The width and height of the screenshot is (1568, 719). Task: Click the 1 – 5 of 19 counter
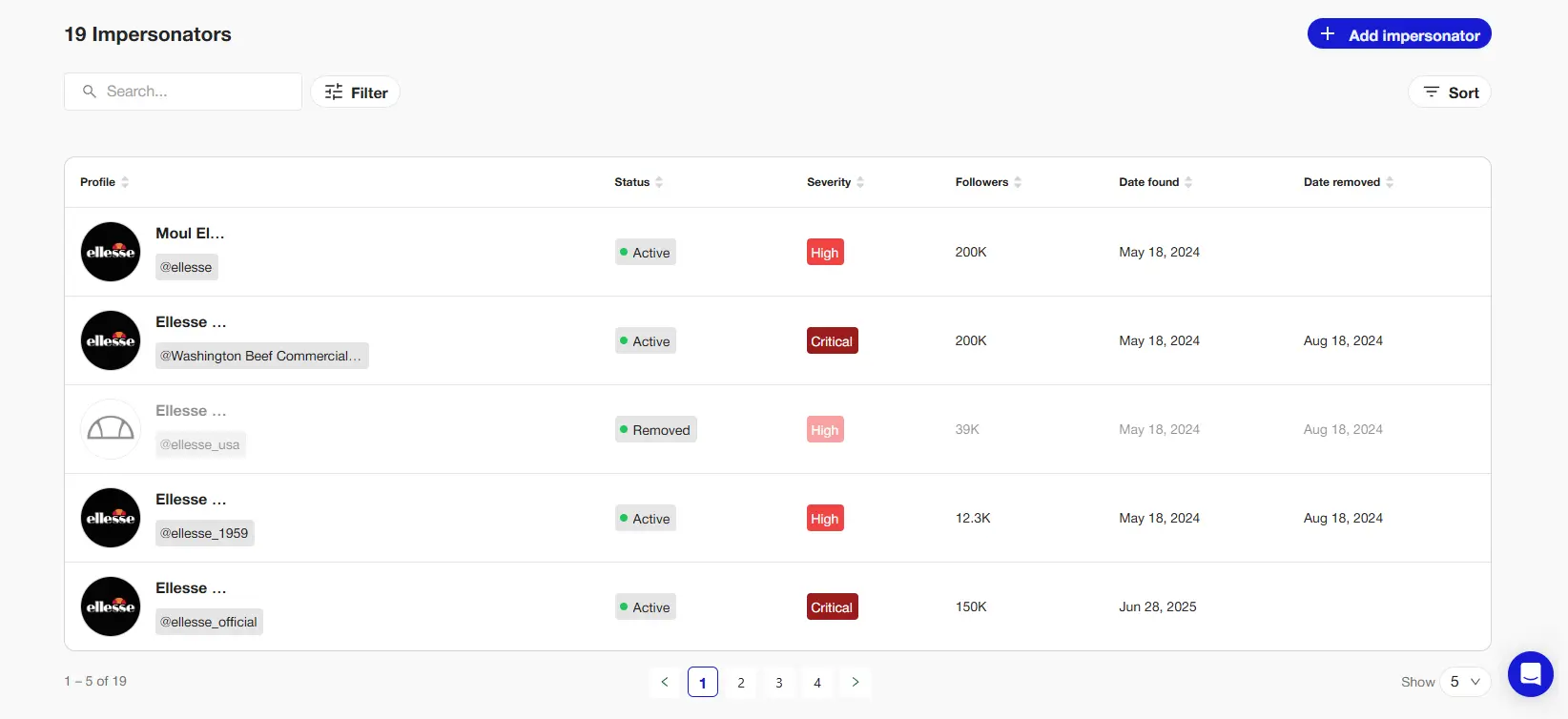point(95,681)
